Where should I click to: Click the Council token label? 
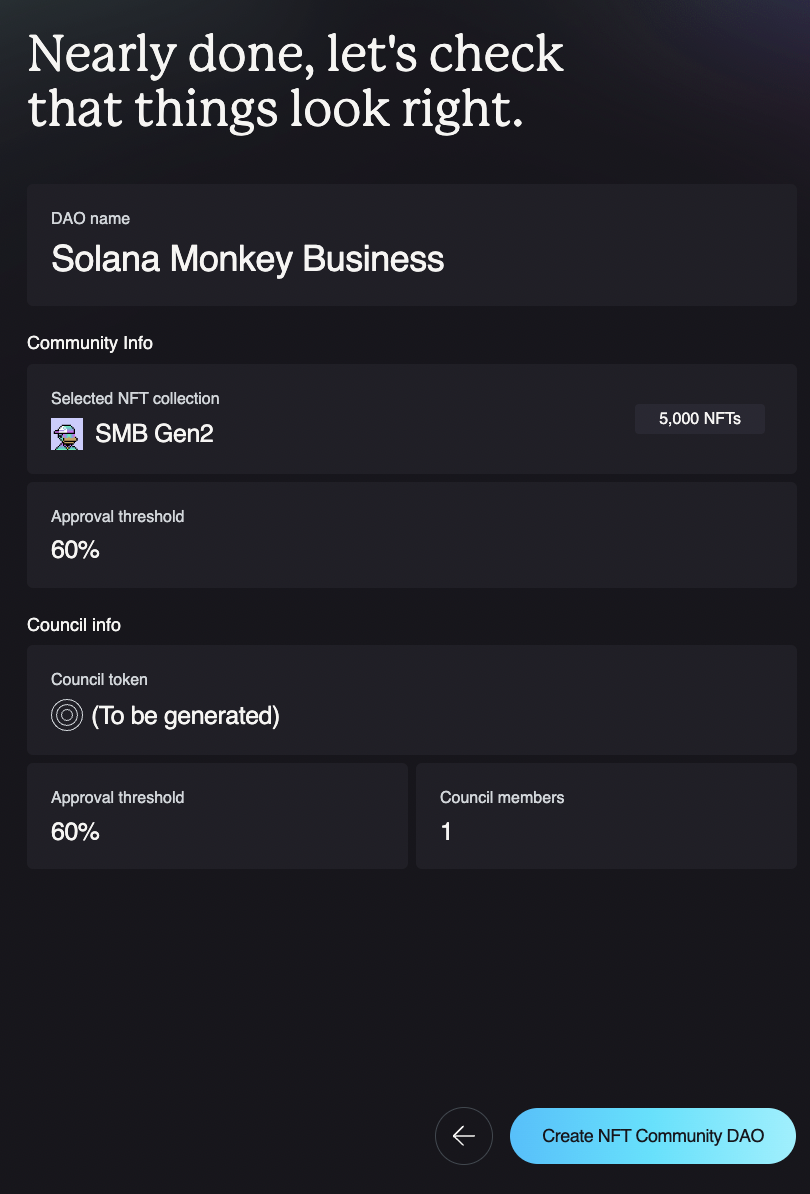[x=99, y=679]
